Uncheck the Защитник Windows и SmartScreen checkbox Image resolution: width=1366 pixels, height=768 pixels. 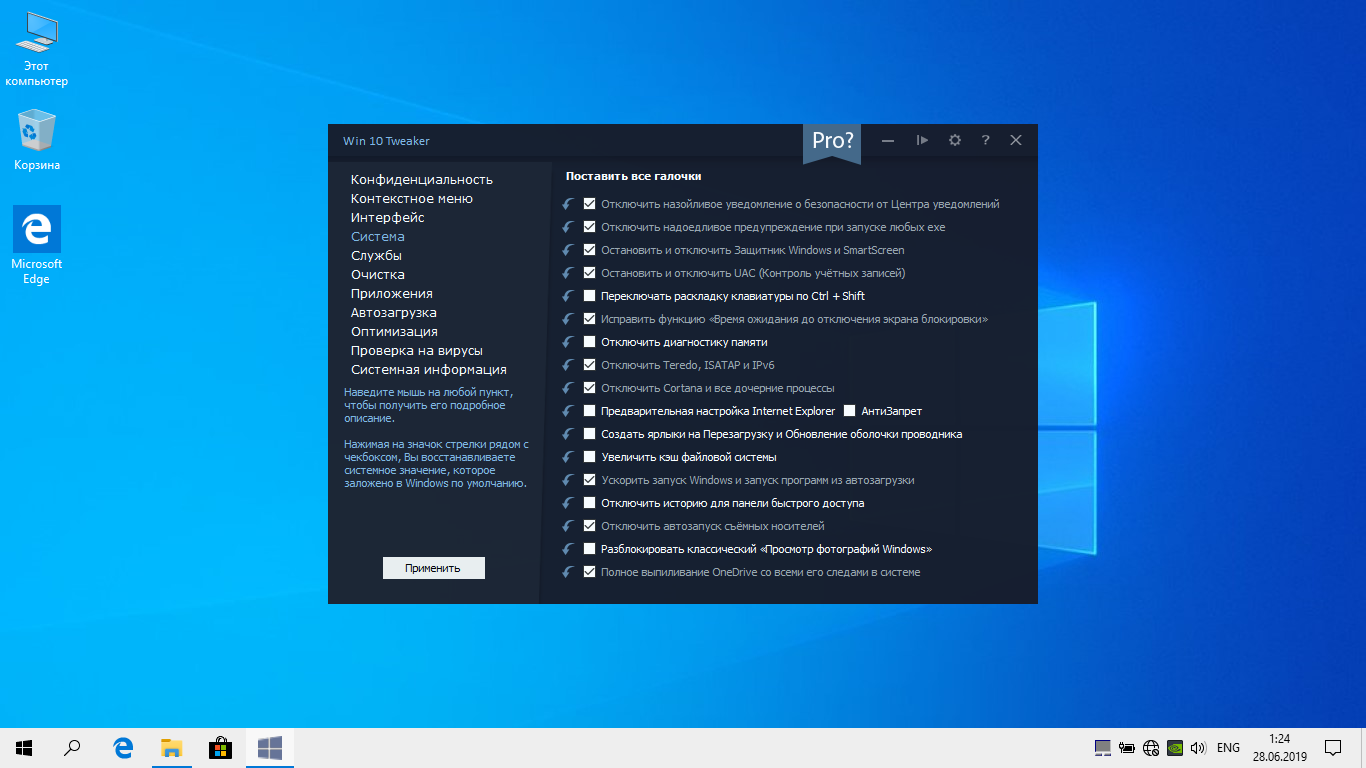point(590,250)
